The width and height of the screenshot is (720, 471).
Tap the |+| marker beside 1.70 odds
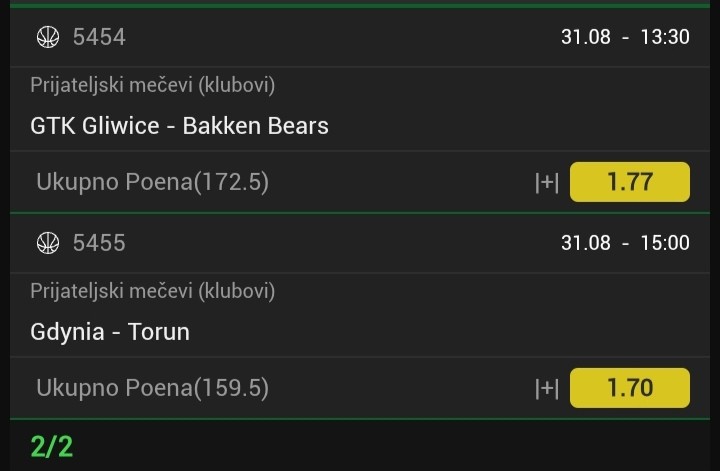pyautogui.click(x=547, y=388)
